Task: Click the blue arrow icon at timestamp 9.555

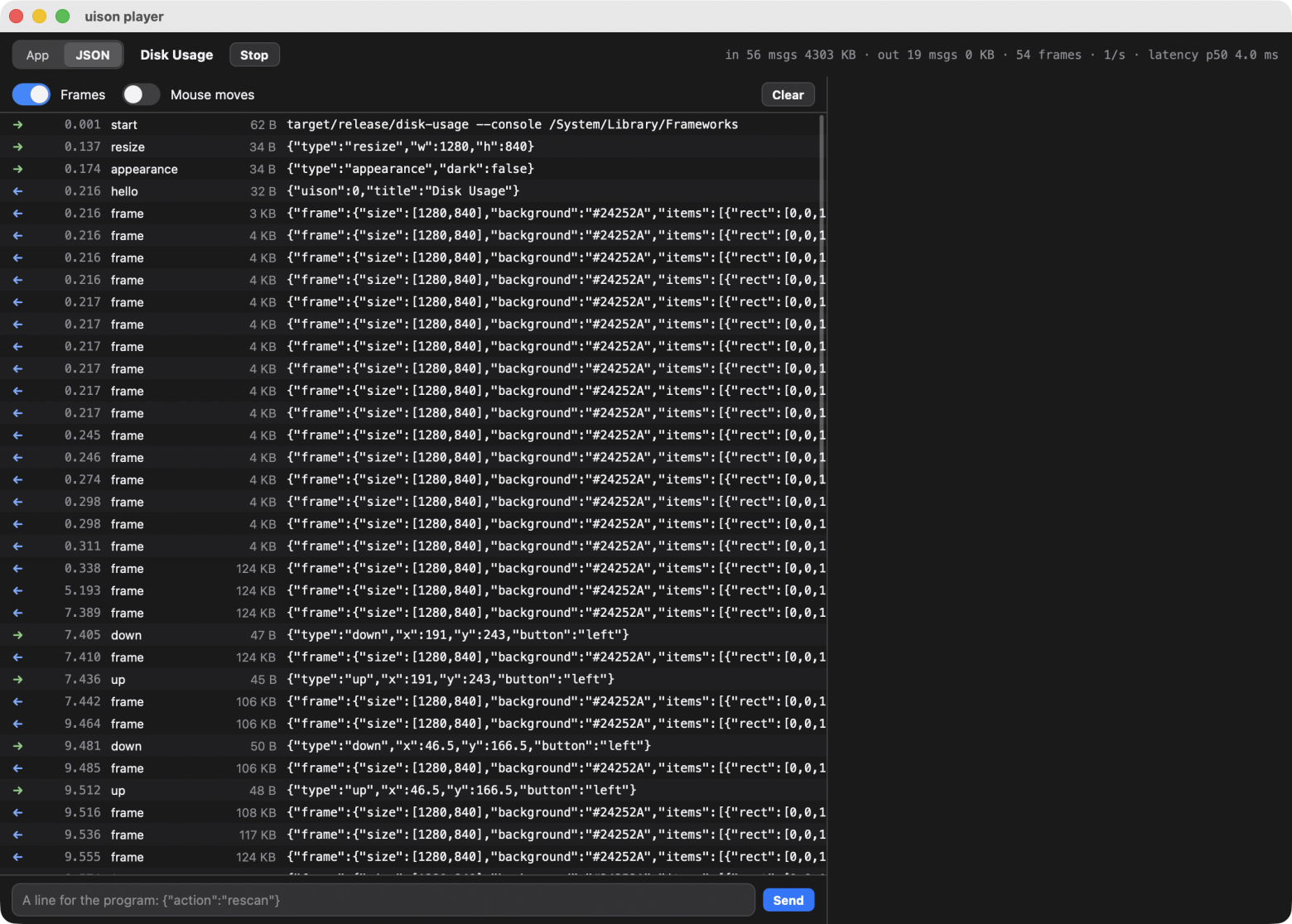Action: pyautogui.click(x=18, y=857)
